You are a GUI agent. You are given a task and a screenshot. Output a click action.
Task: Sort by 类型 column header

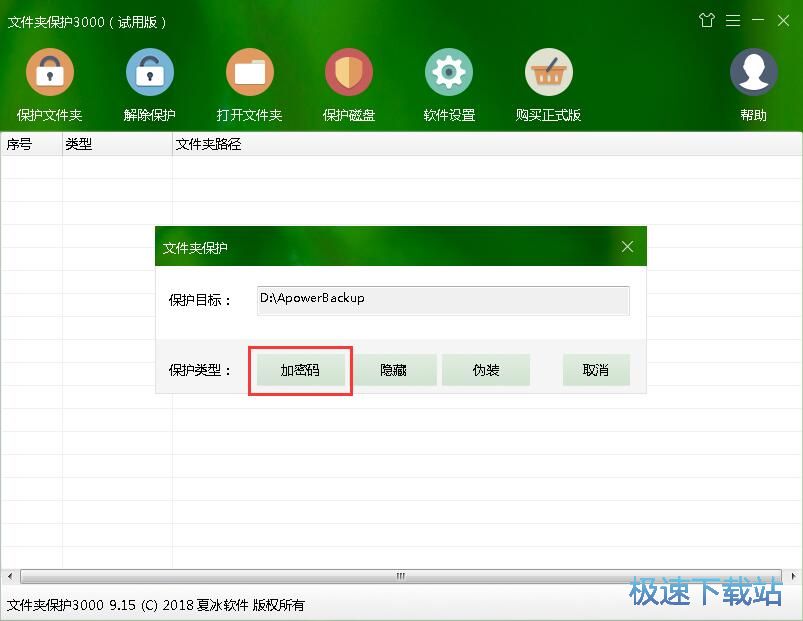point(117,144)
